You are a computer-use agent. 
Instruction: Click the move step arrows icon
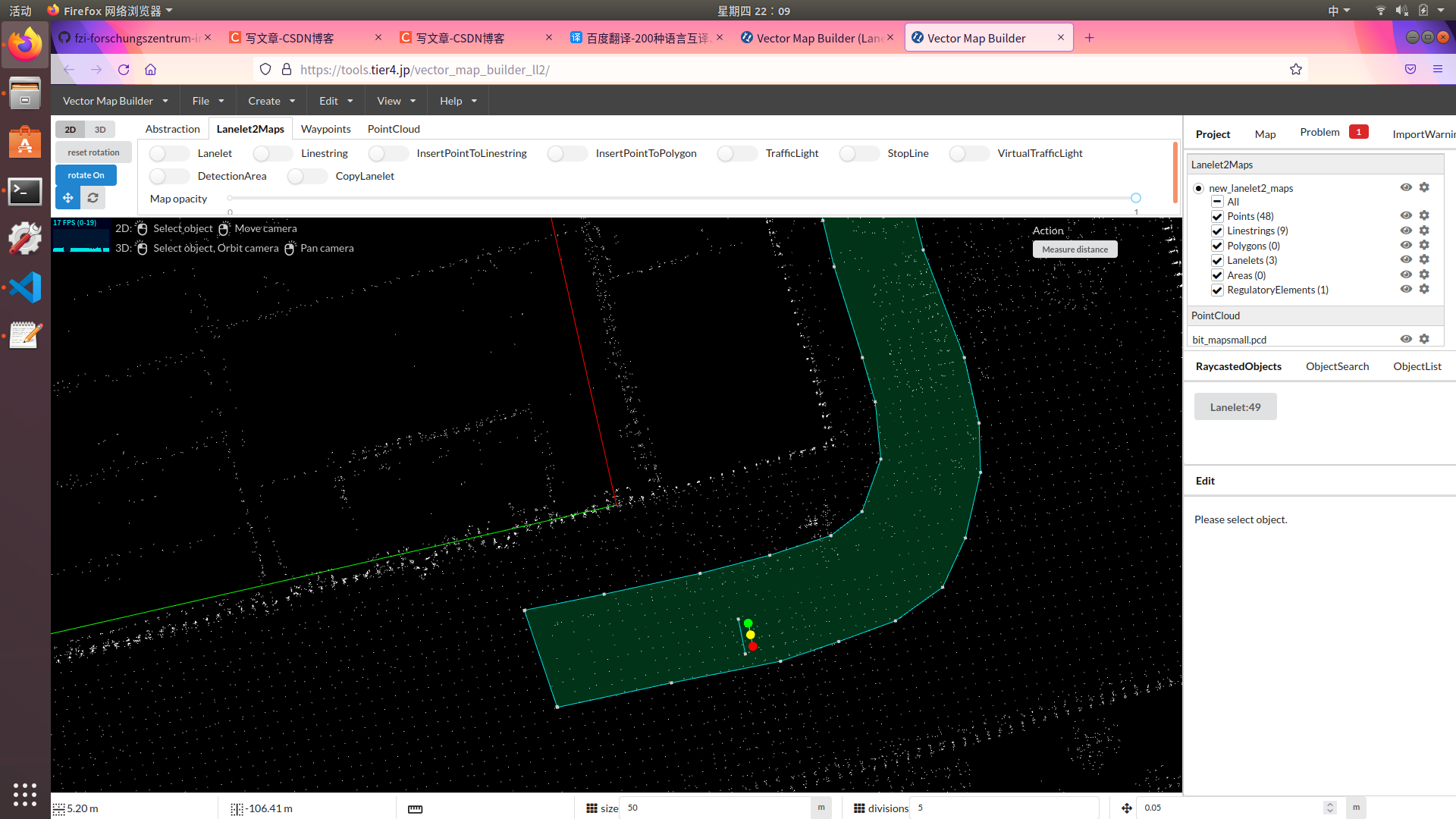(1127, 808)
